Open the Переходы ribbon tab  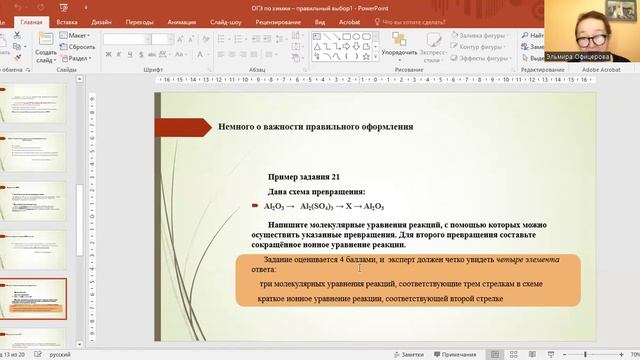click(x=140, y=22)
